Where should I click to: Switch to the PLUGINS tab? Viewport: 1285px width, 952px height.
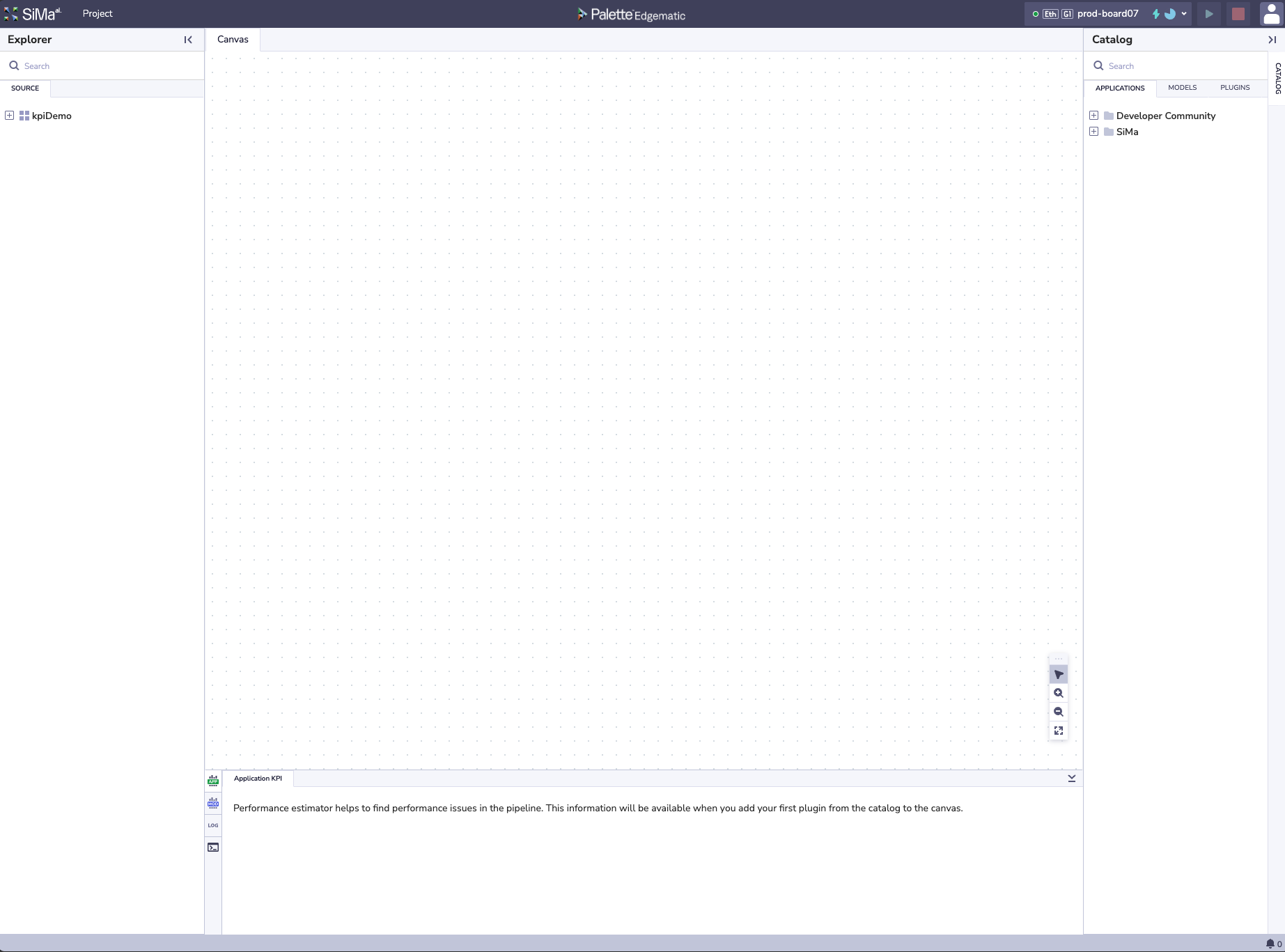pyautogui.click(x=1234, y=88)
